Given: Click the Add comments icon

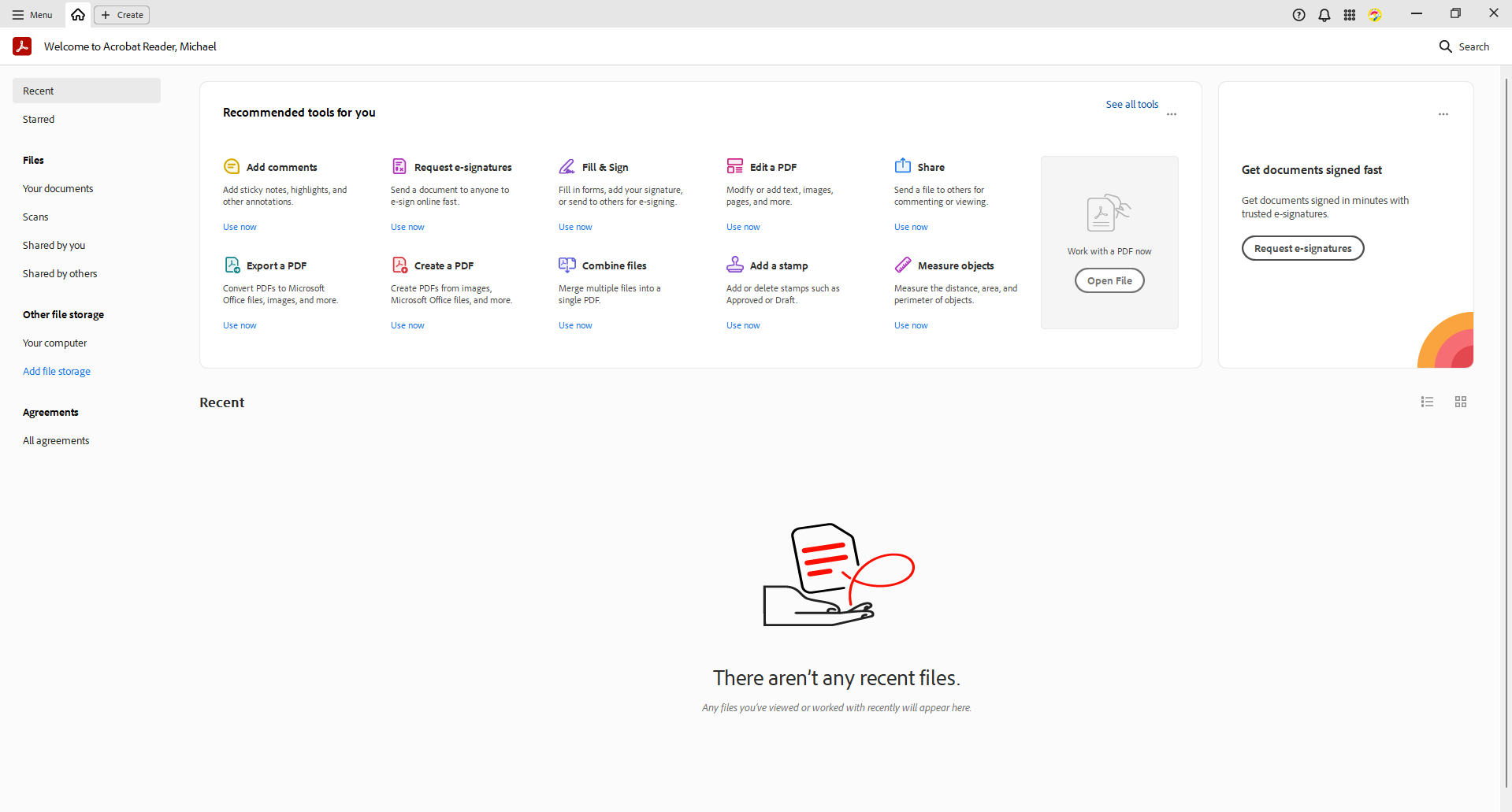Looking at the screenshot, I should tap(232, 166).
